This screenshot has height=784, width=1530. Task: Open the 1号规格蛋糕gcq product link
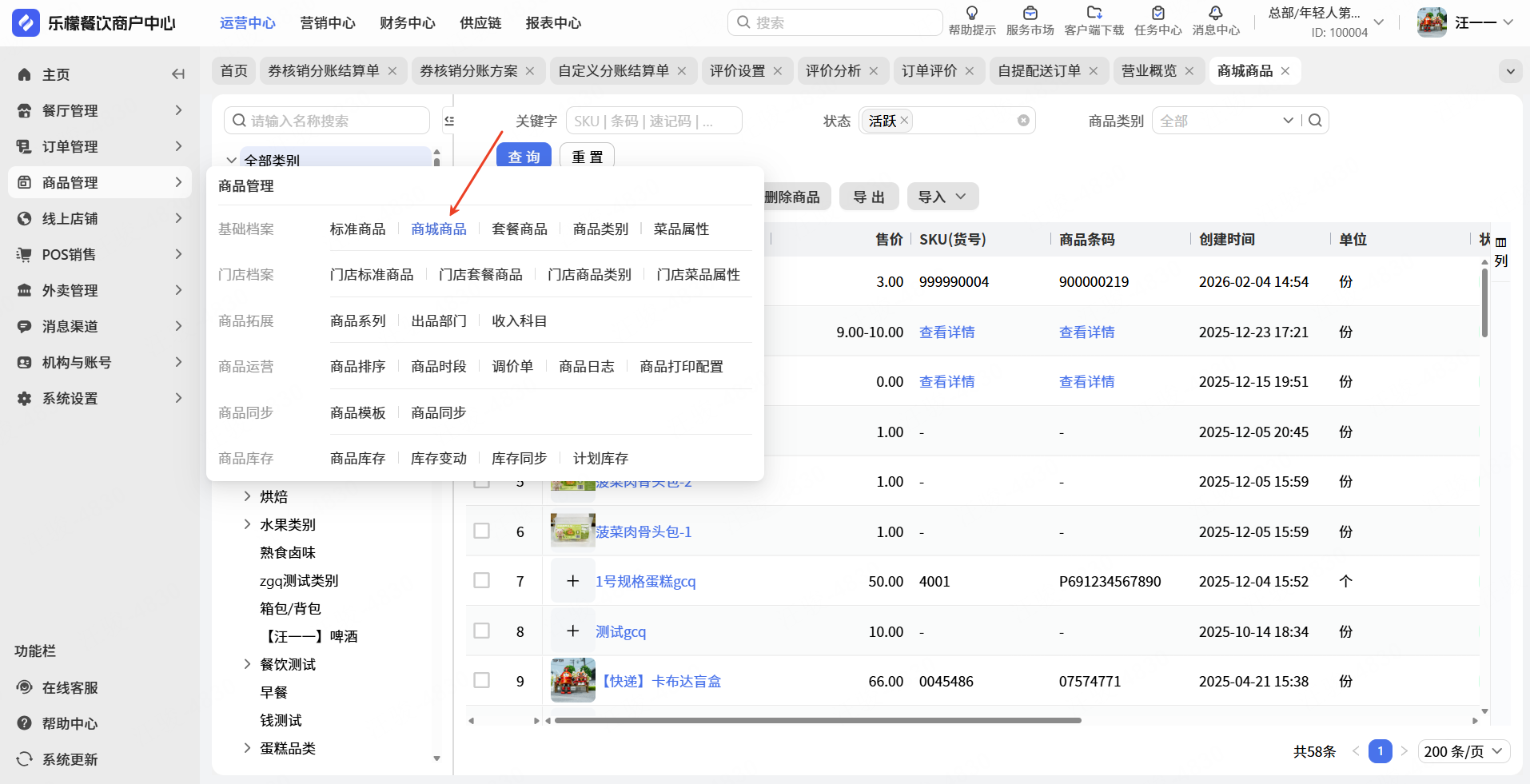click(x=645, y=582)
